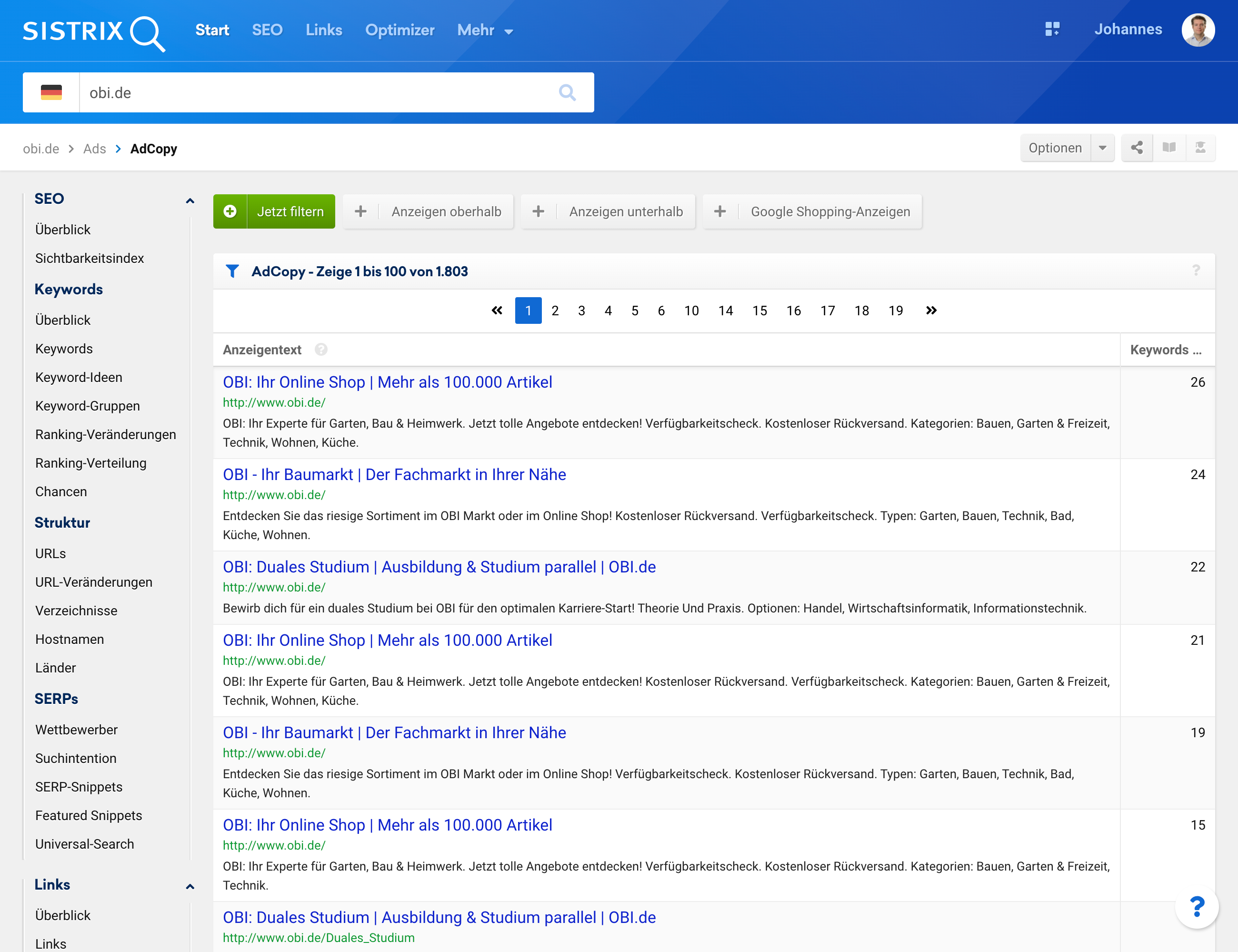Click help icon next to Anzeigentext
Screen dimensions: 1238x952
(x=321, y=350)
